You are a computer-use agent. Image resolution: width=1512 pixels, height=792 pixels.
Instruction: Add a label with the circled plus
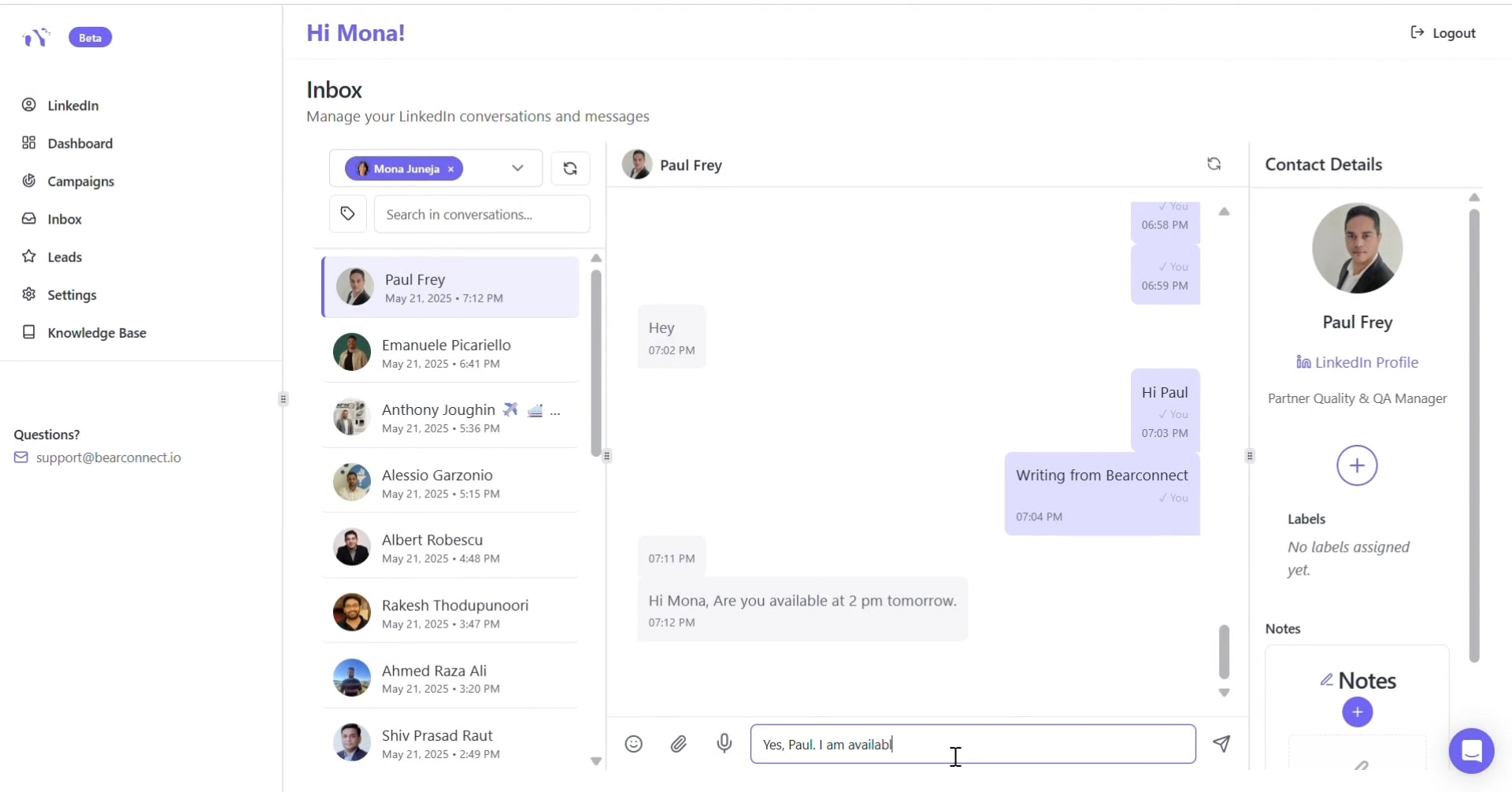pyautogui.click(x=1356, y=466)
